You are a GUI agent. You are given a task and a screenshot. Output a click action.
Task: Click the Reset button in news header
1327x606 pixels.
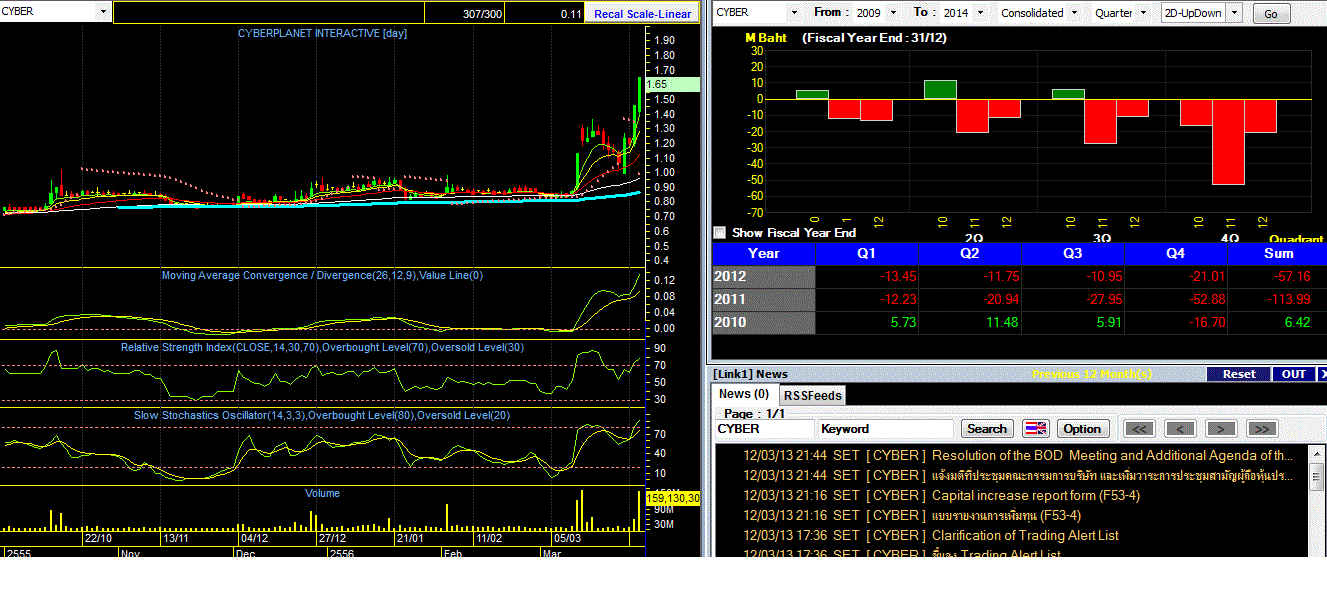click(1239, 373)
